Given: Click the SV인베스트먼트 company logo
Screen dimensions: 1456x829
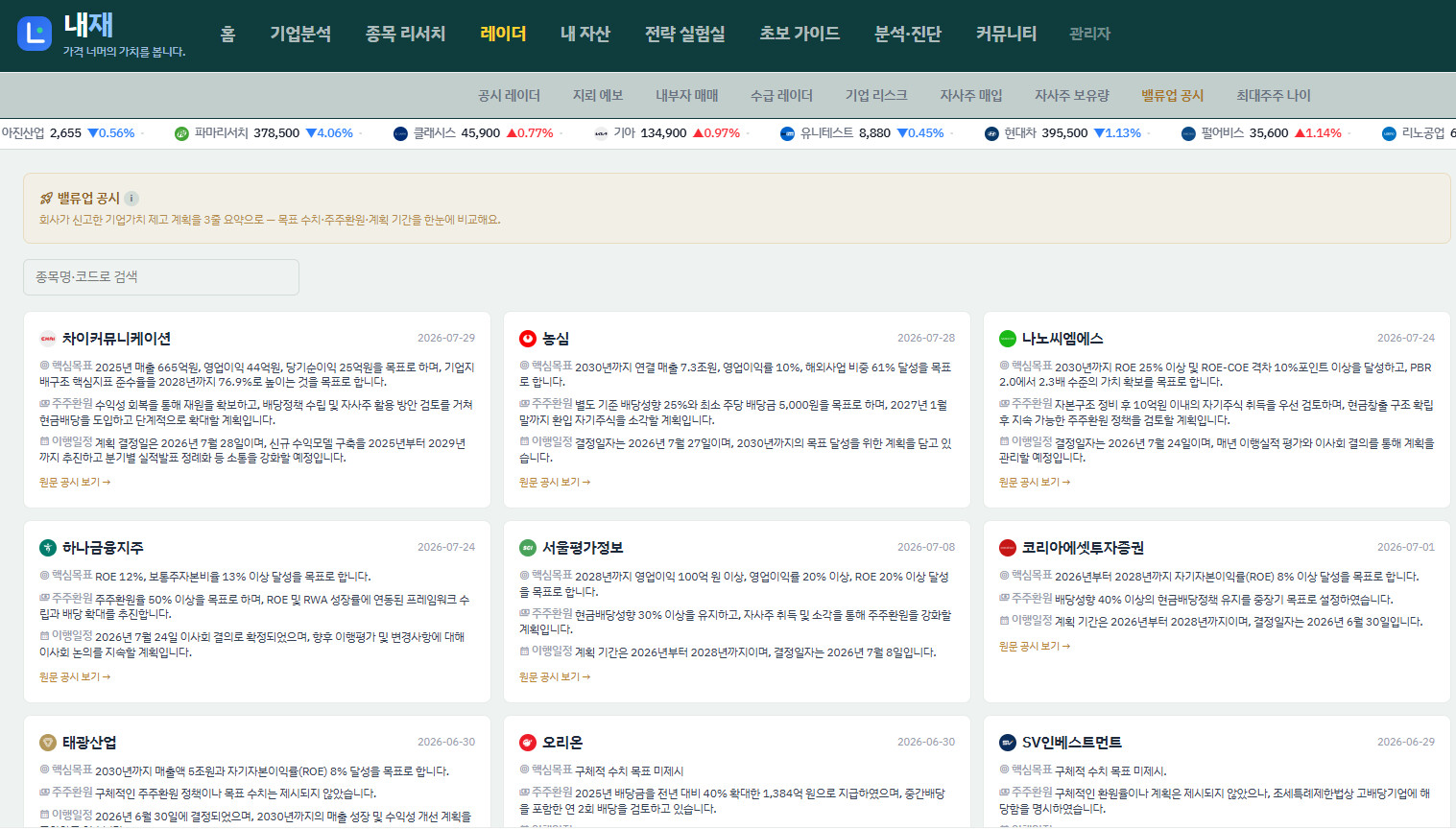Looking at the screenshot, I should point(1008,743).
